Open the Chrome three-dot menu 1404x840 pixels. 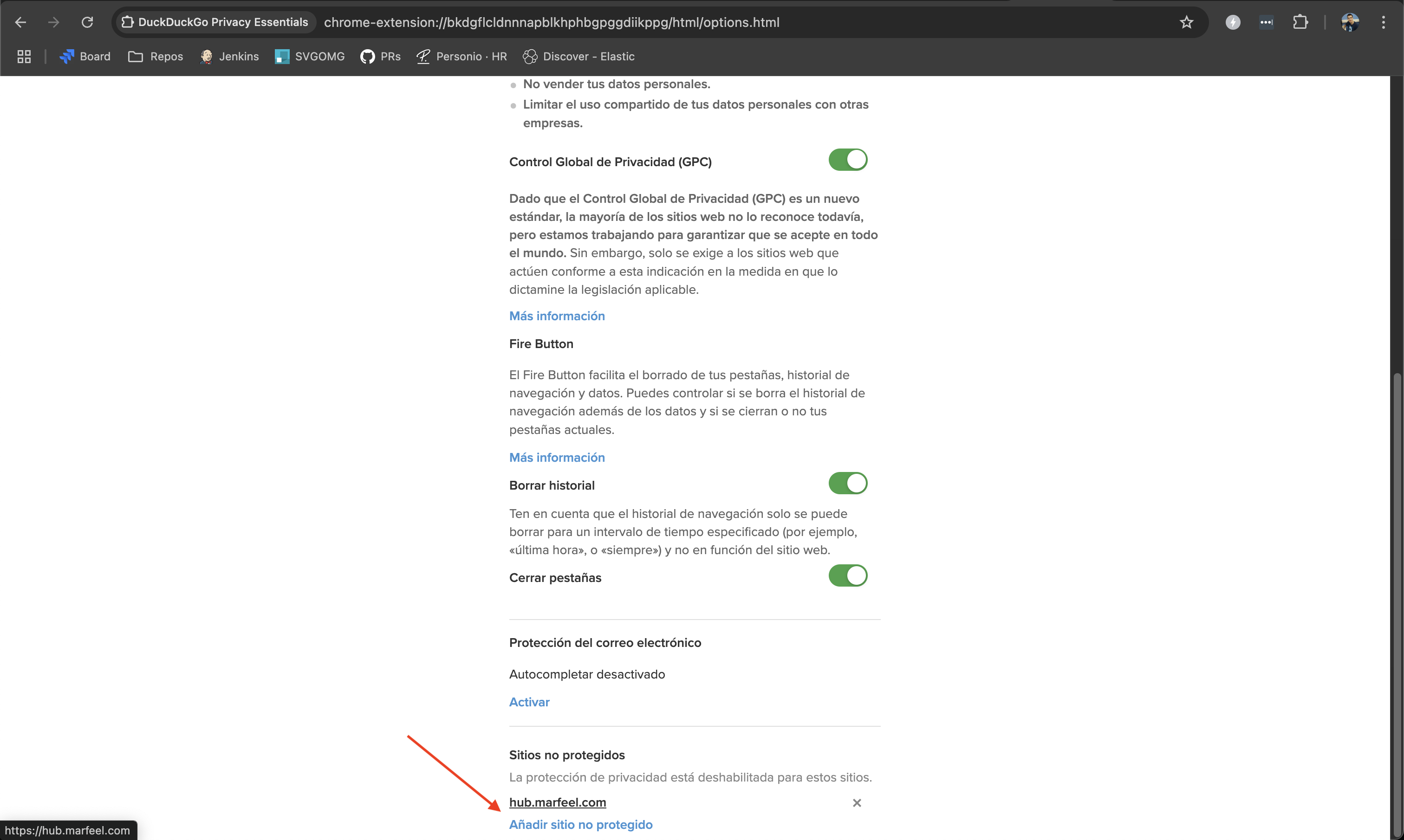(1384, 22)
